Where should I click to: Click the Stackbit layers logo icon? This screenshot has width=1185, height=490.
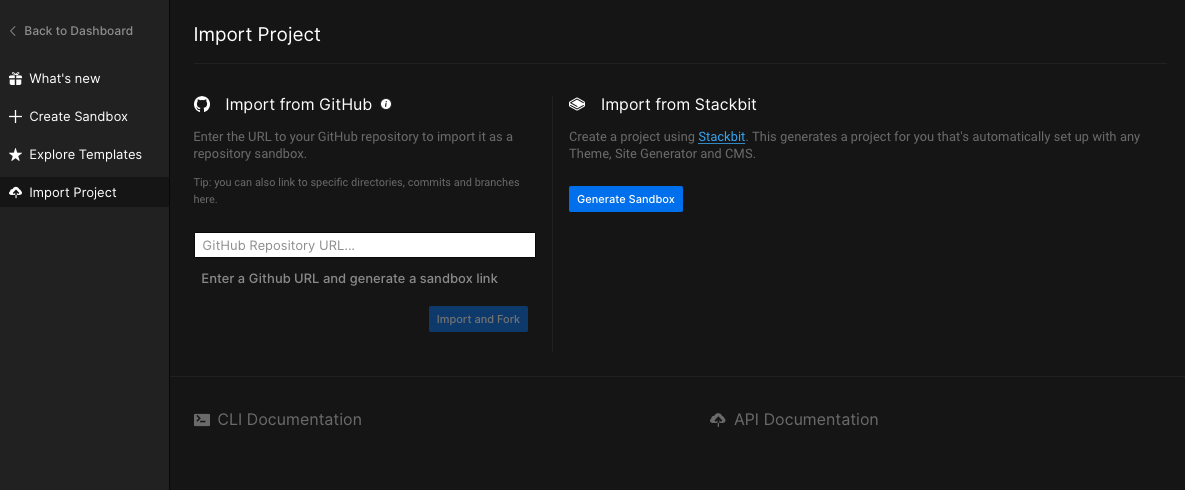click(577, 105)
